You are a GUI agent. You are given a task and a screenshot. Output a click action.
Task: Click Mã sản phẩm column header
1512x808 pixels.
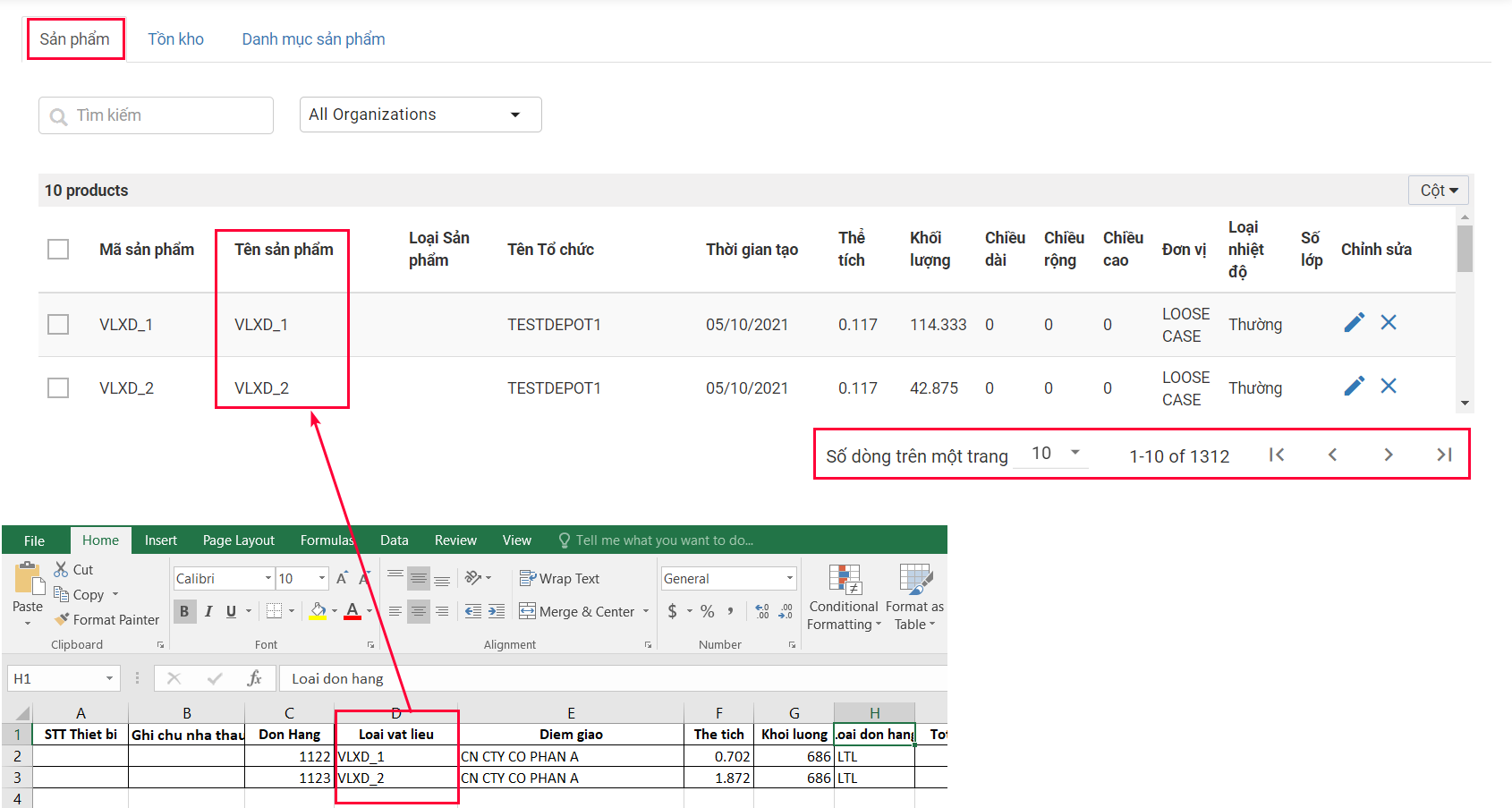147,249
